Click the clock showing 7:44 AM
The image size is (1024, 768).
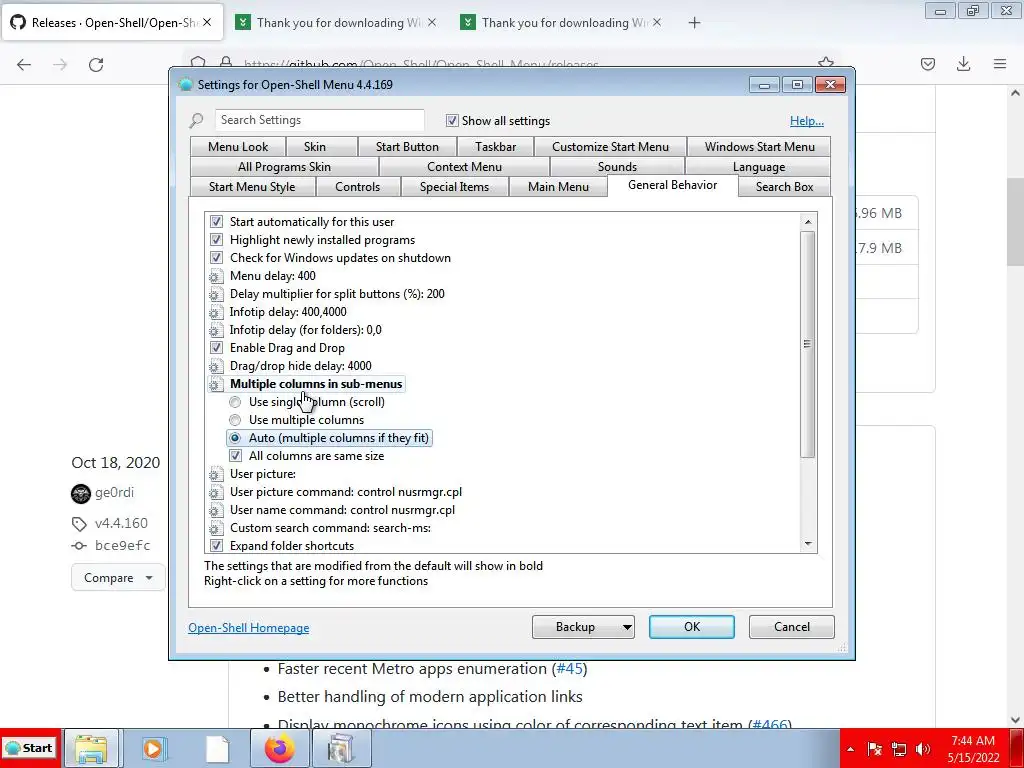[x=972, y=741]
